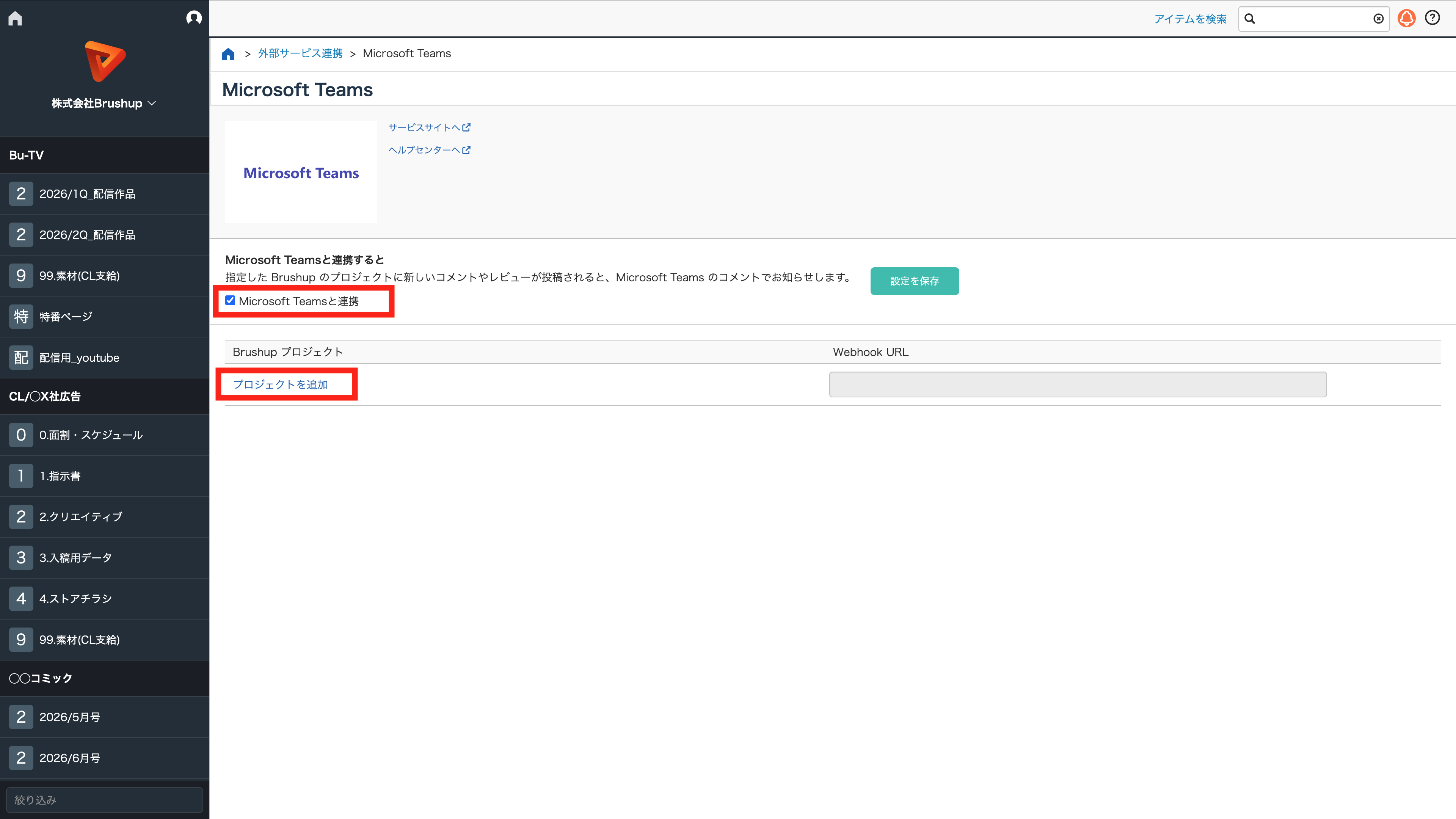Click the Microsoft Teamsと連携すると heading

coord(304,260)
